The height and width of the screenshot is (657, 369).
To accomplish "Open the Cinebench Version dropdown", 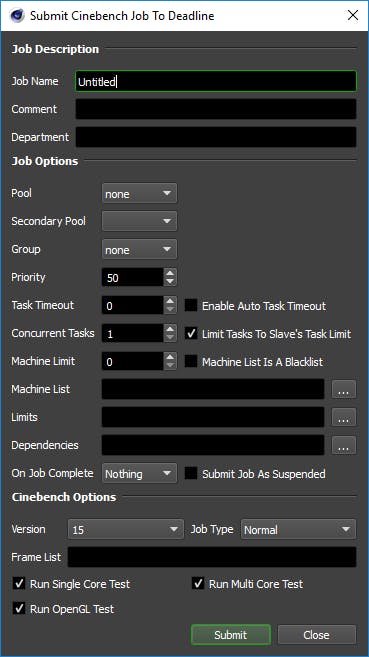I will coord(126,529).
